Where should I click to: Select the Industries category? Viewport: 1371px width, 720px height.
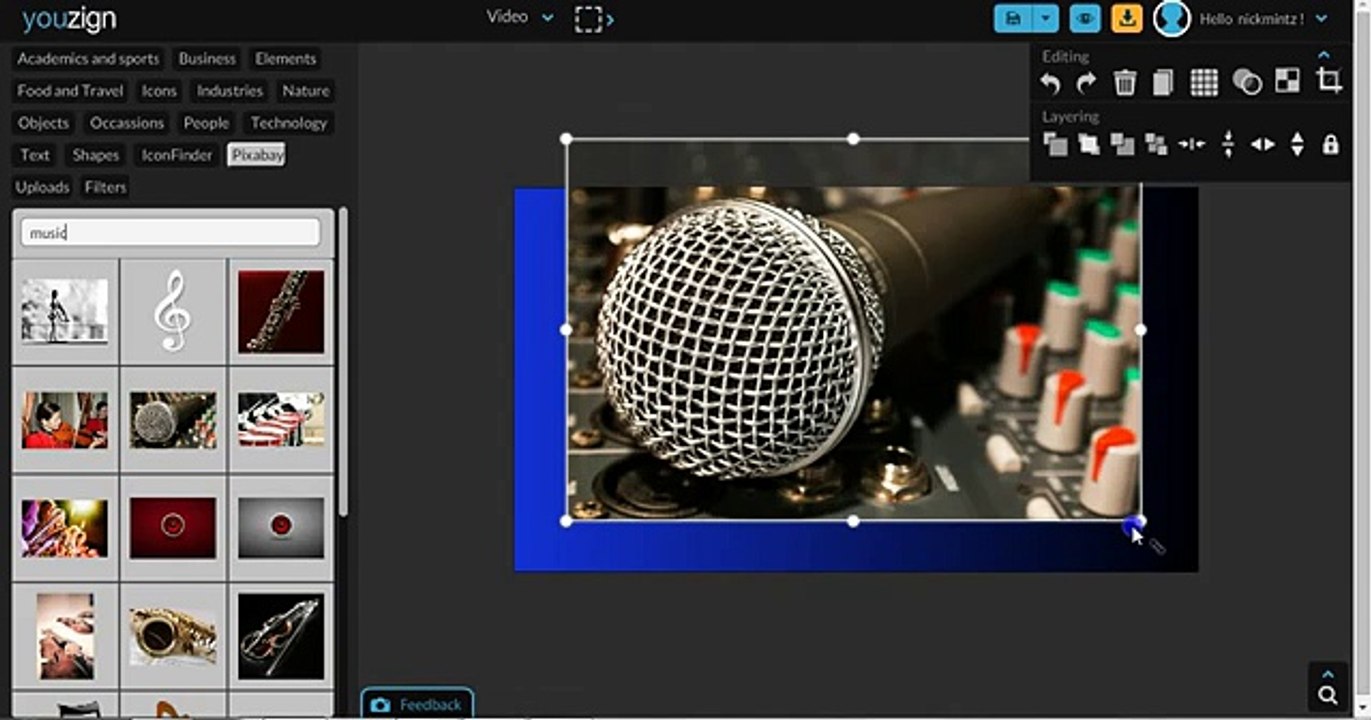[x=230, y=91]
